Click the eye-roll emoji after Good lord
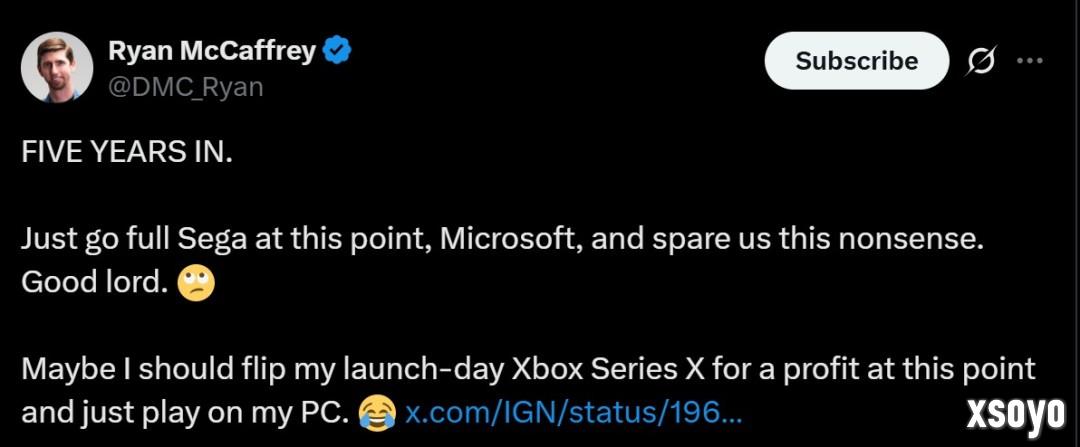The image size is (1080, 447). pos(196,283)
